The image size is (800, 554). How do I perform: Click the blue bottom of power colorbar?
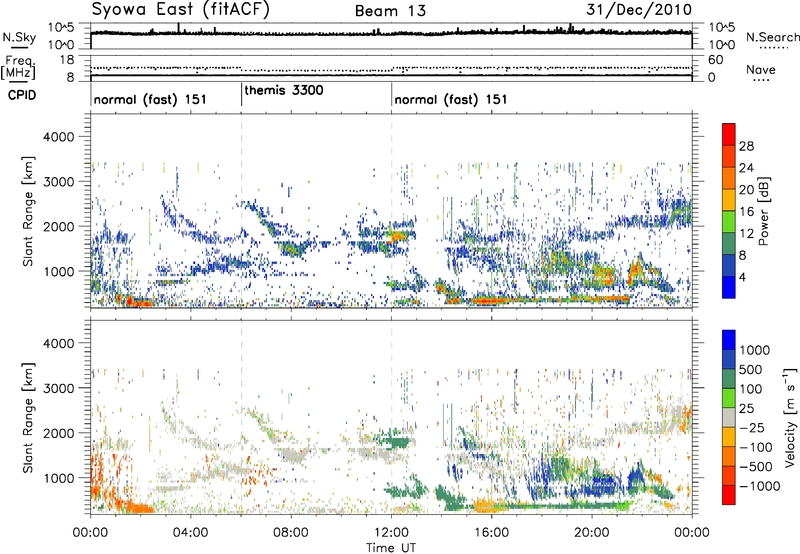click(729, 287)
